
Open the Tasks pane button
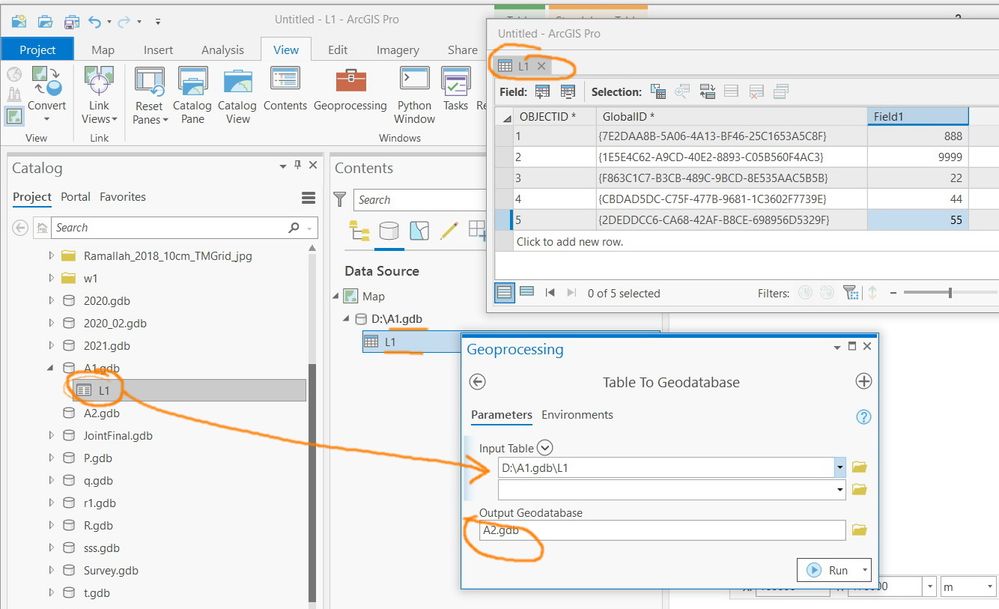pyautogui.click(x=456, y=88)
